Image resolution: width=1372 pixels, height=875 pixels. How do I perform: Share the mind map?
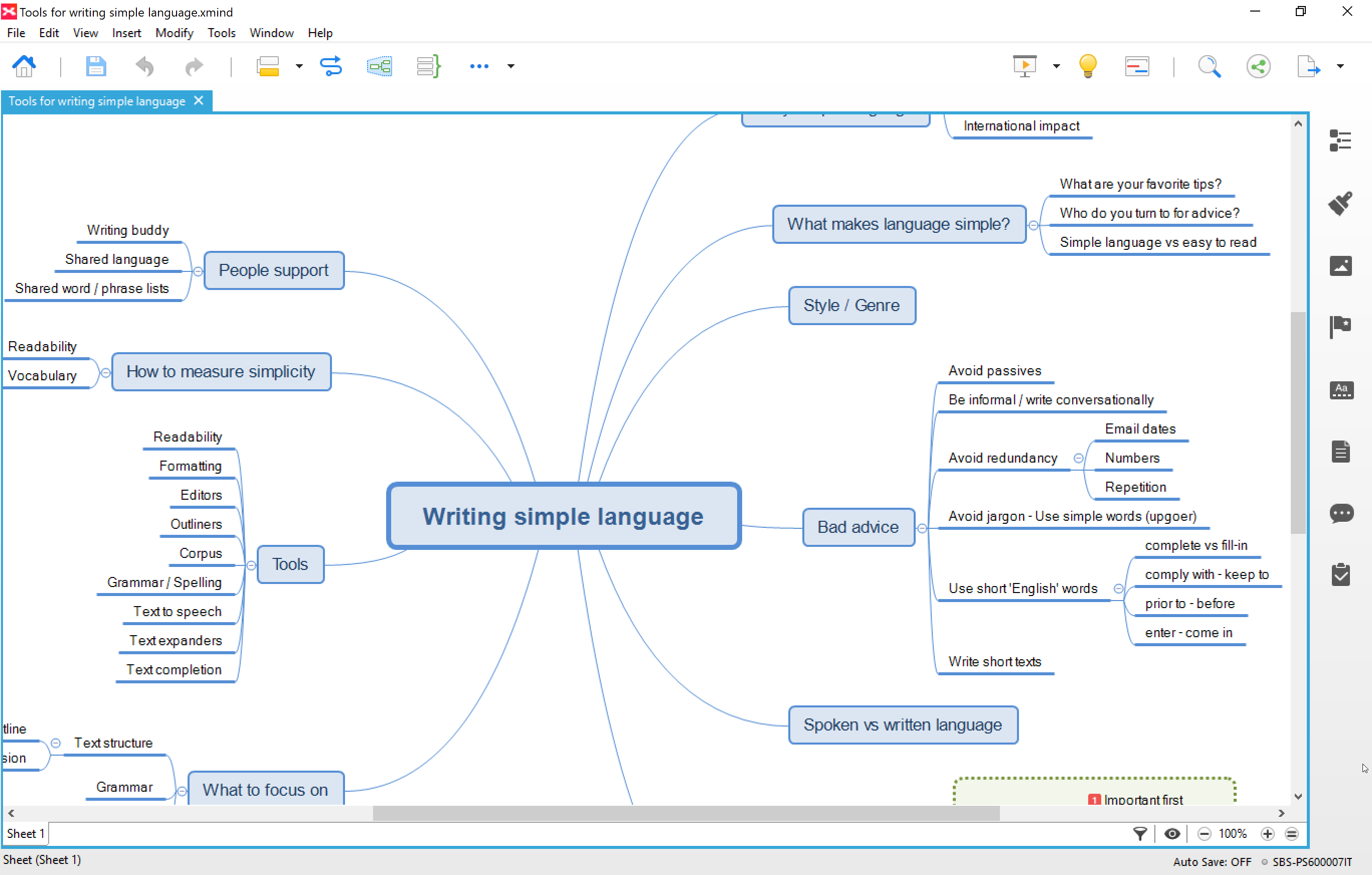pos(1258,67)
